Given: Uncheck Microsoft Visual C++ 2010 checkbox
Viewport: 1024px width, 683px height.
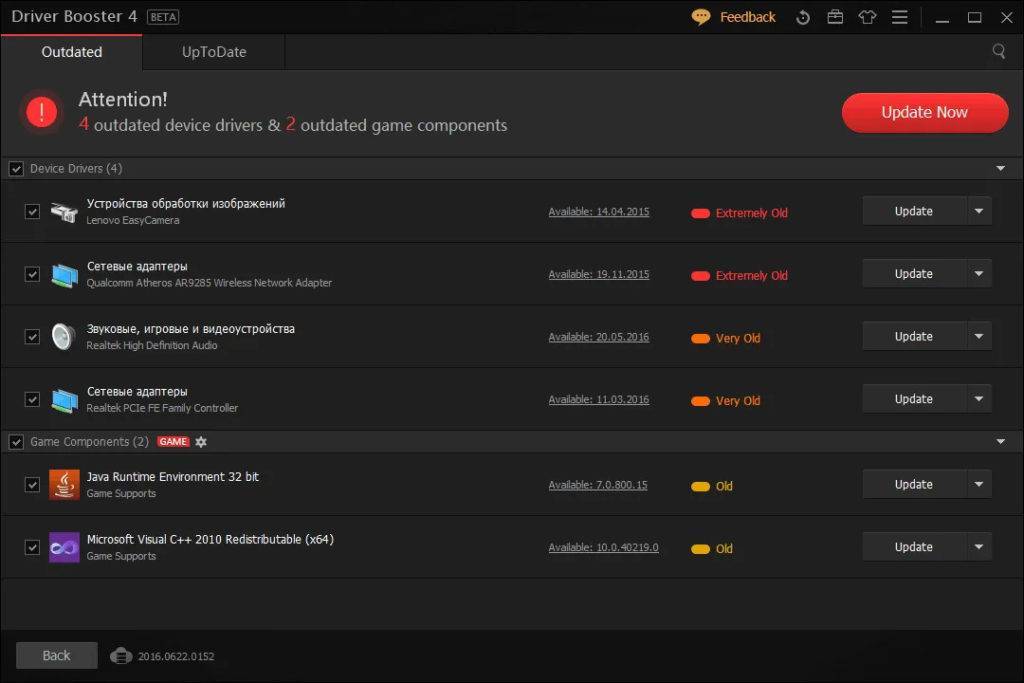Looking at the screenshot, I should [32, 547].
